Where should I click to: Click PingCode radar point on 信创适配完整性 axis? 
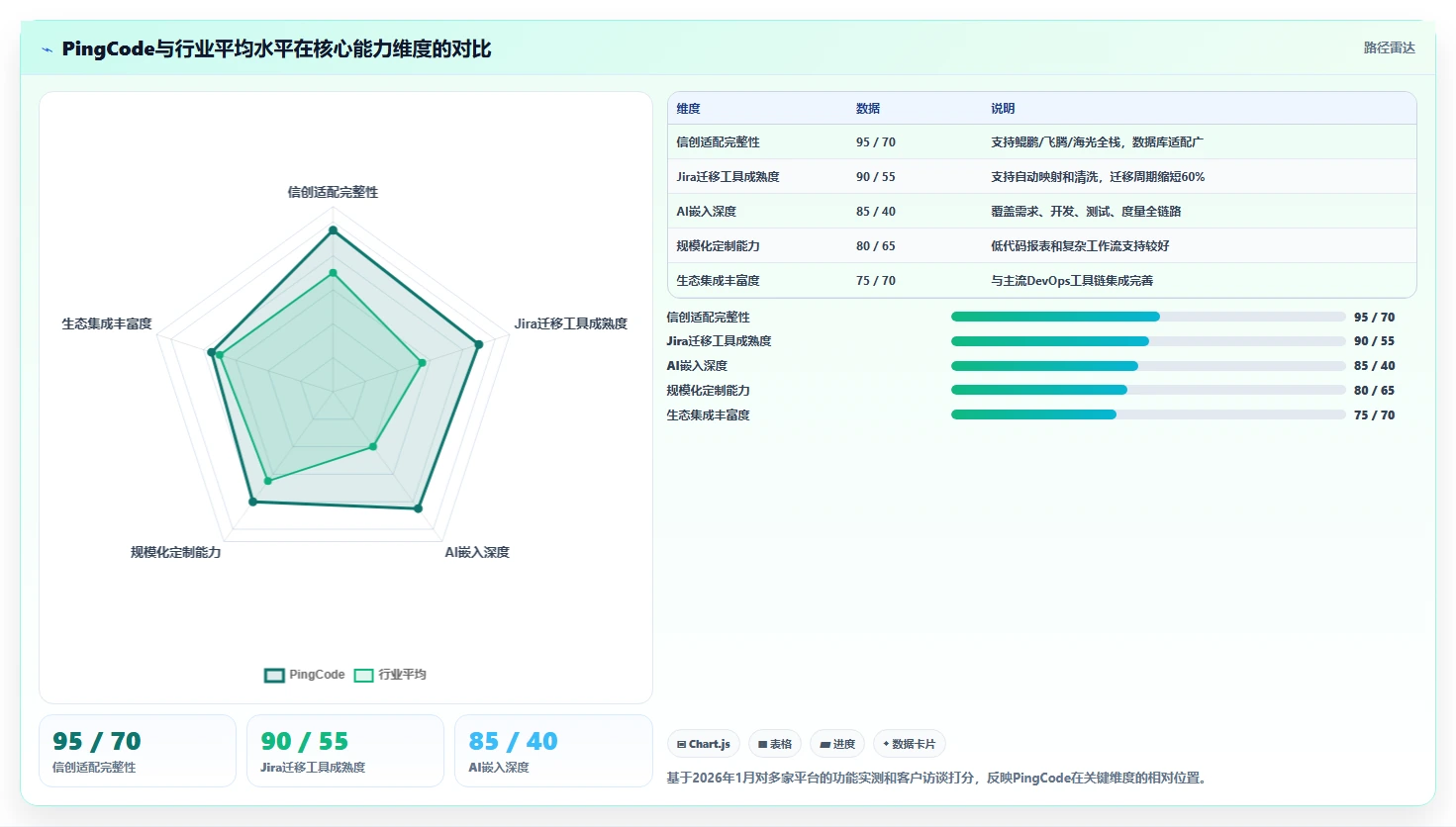(x=333, y=230)
